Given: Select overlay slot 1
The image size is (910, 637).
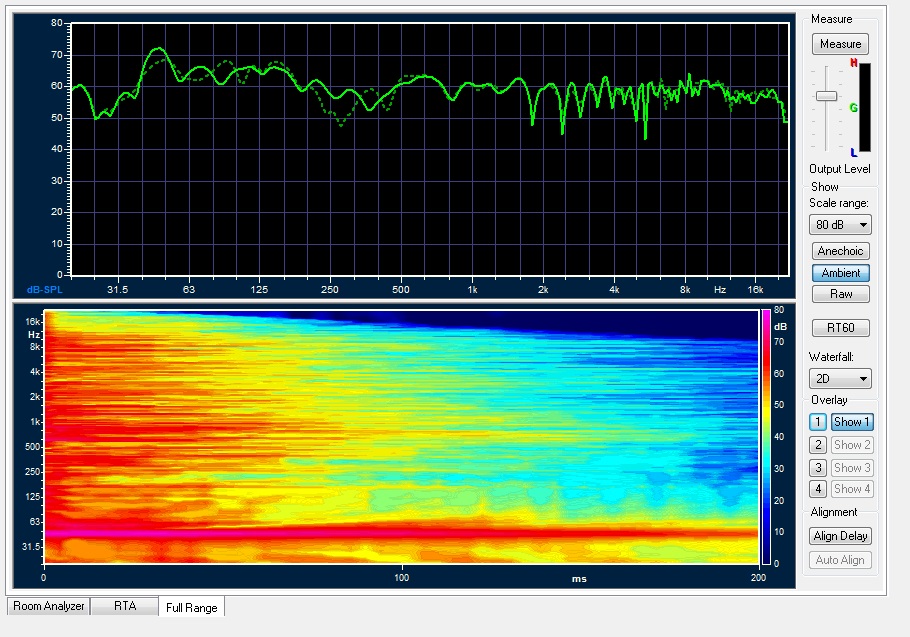Looking at the screenshot, I should (x=818, y=422).
